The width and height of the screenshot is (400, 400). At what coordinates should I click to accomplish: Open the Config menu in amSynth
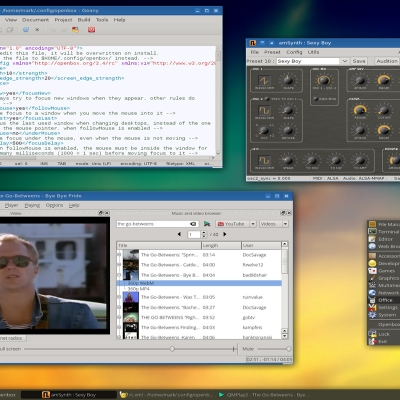point(294,52)
